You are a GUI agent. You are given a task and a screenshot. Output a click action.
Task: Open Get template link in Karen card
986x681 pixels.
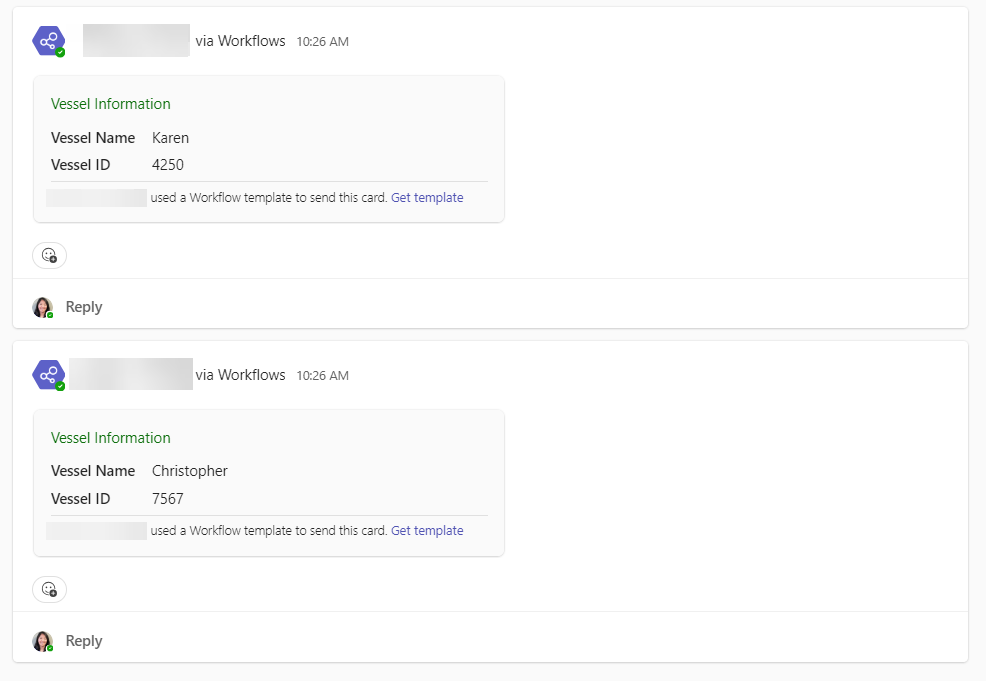(427, 198)
